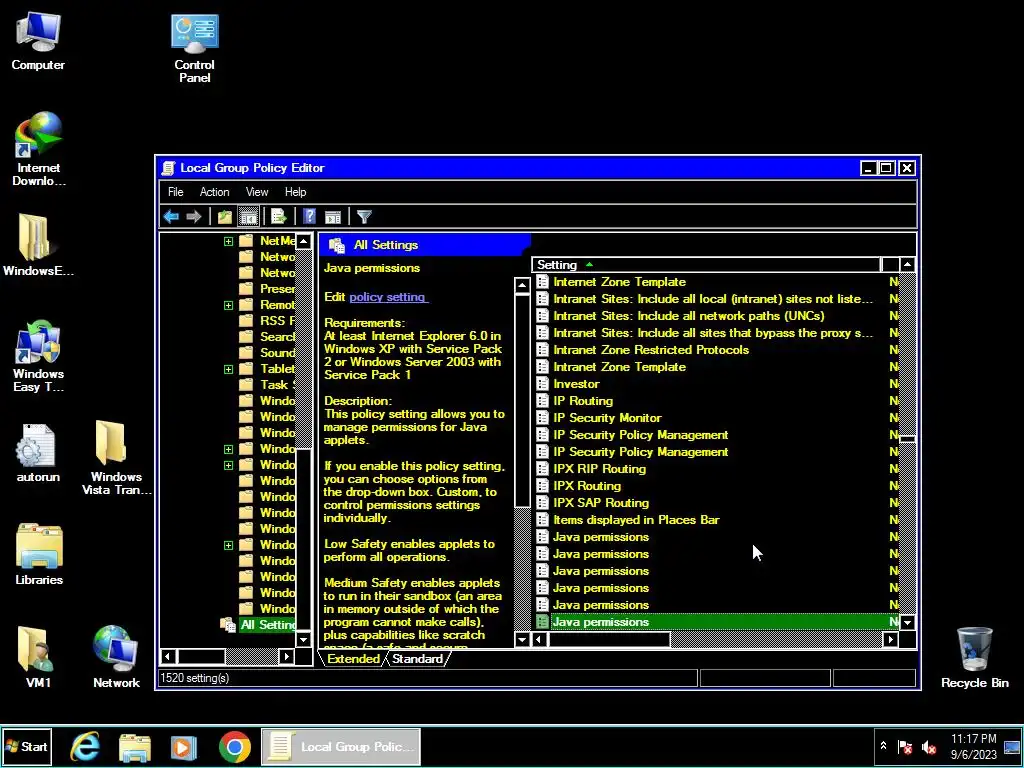This screenshot has height=768, width=1024.
Task: Click the Export List toolbar icon
Action: (x=279, y=216)
